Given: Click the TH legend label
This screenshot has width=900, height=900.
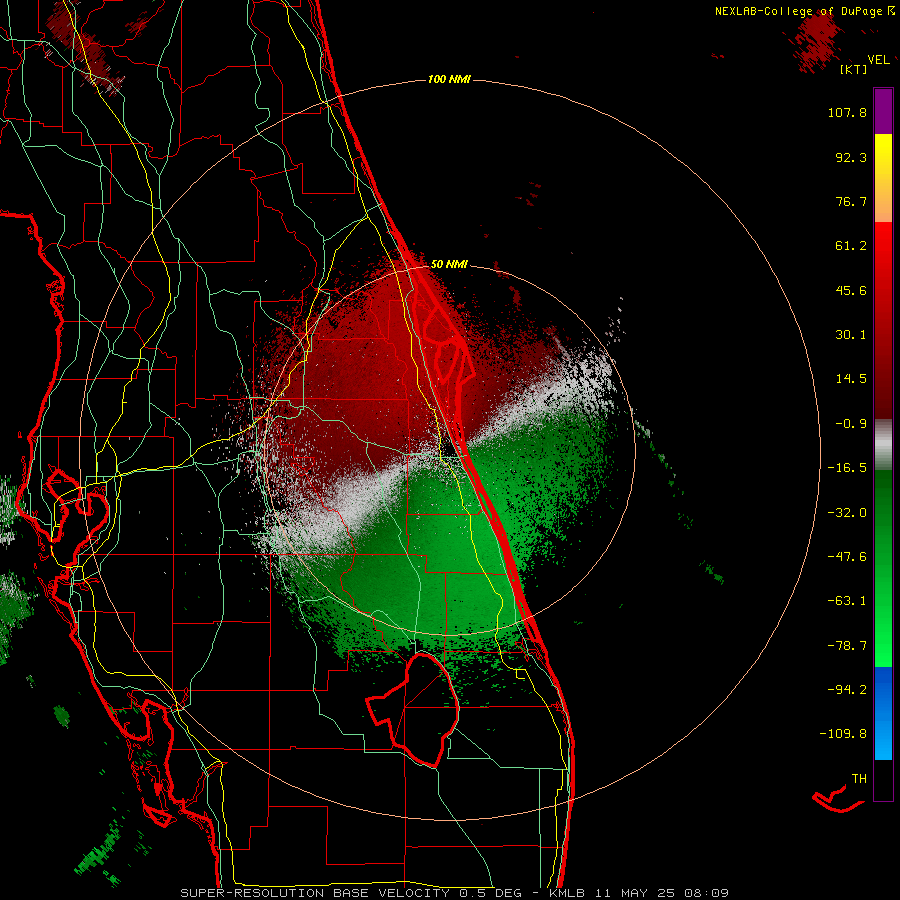Looking at the screenshot, I should [859, 779].
